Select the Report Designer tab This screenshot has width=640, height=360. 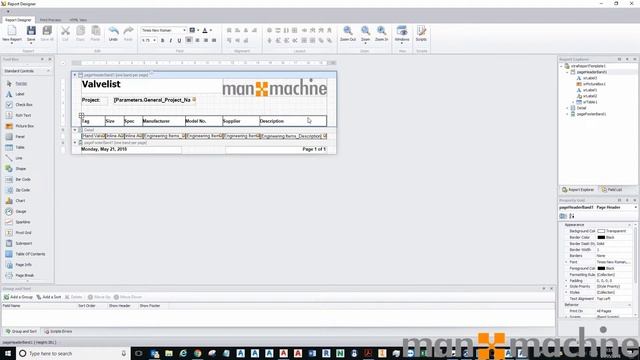(x=18, y=20)
